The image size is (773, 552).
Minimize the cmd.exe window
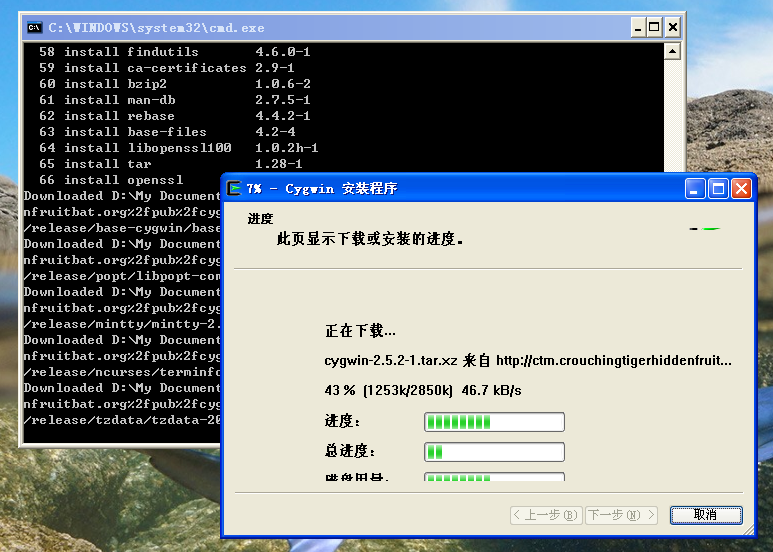(638, 27)
